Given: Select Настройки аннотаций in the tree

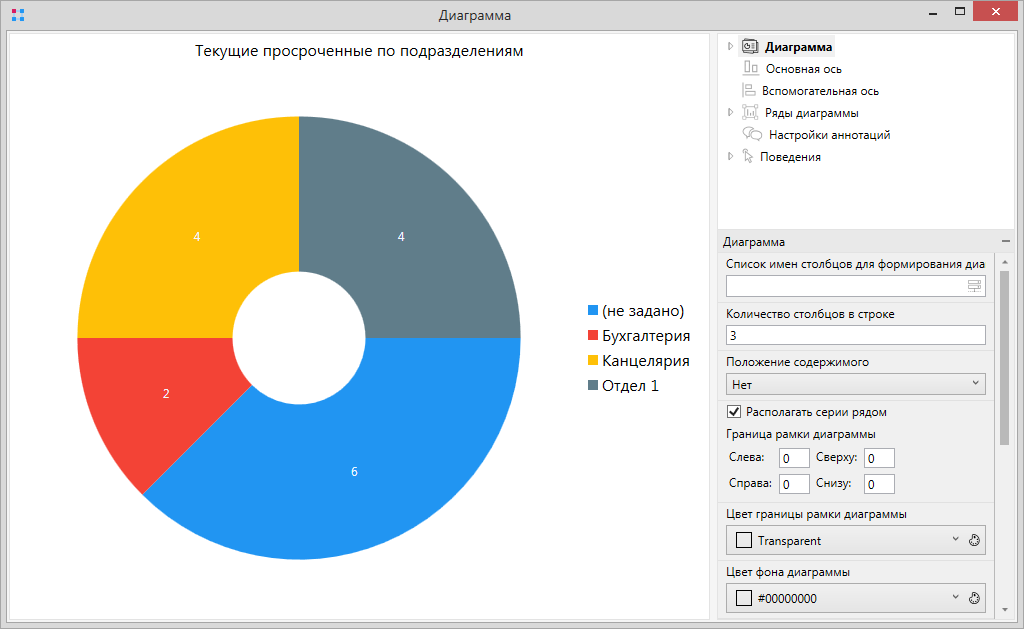Looking at the screenshot, I should point(829,134).
